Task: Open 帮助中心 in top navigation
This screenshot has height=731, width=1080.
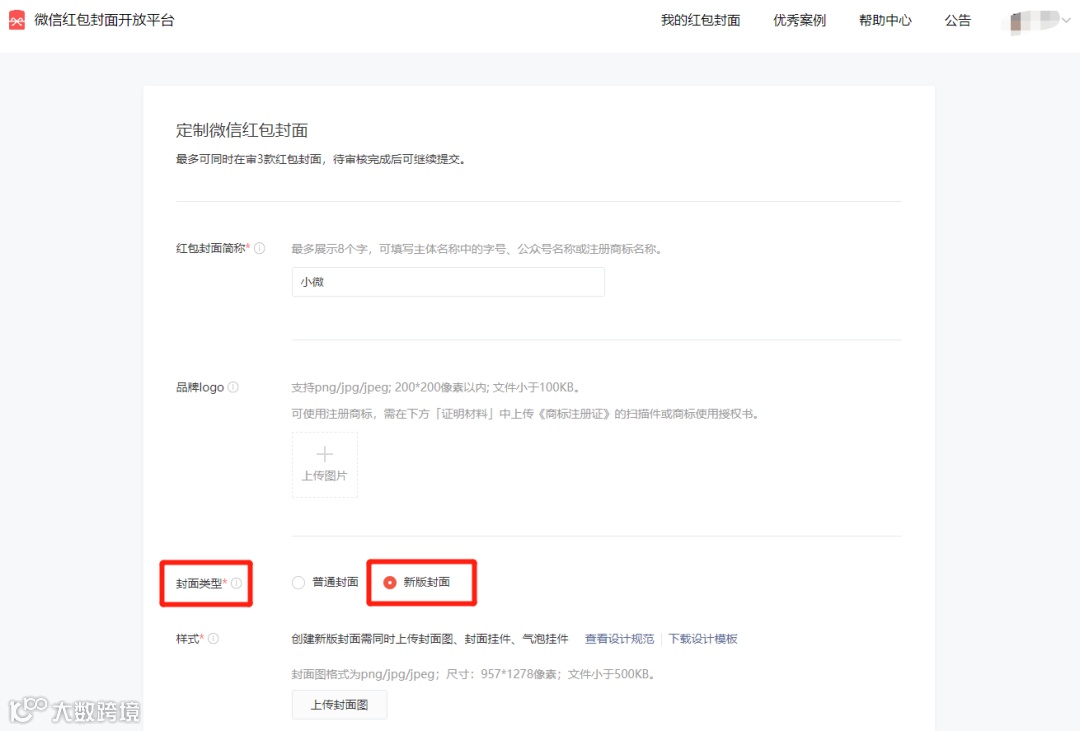Action: click(885, 21)
